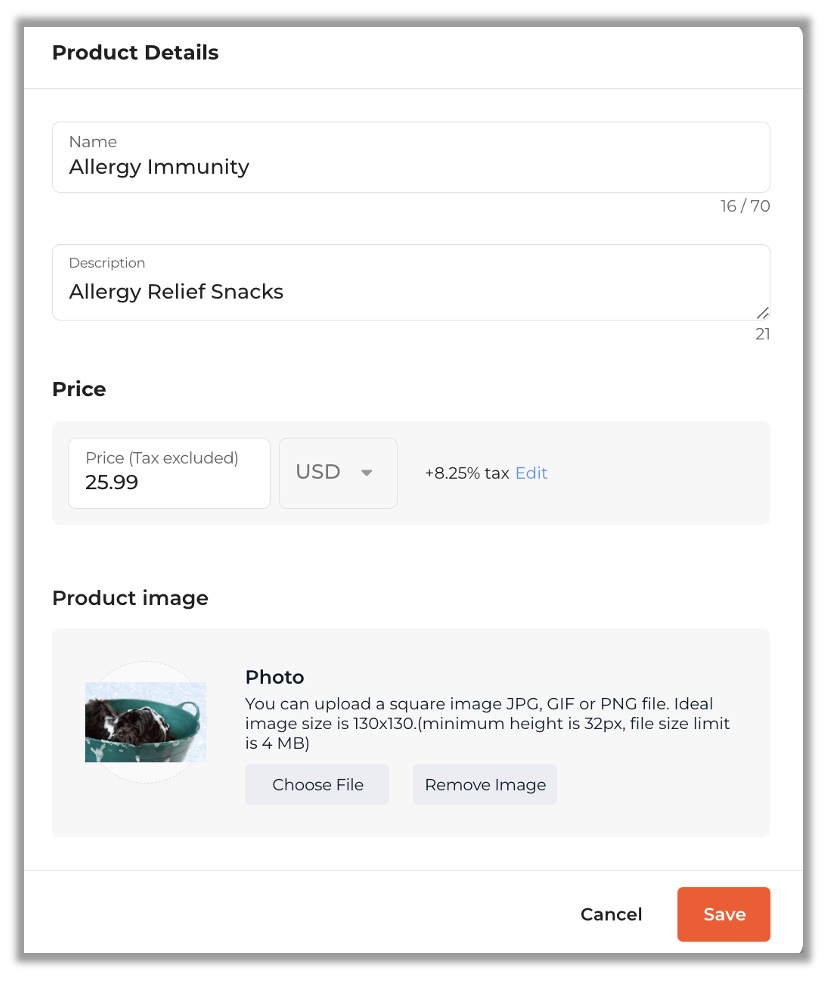Click the product photo thumbnail
The width and height of the screenshot is (830, 982).
146,722
